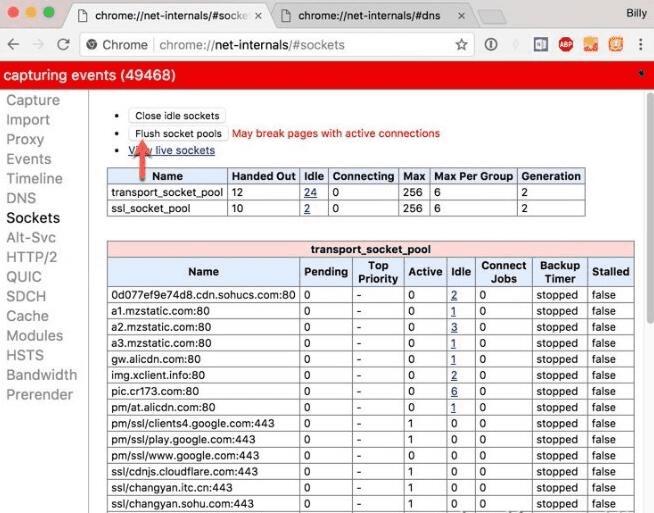Image resolution: width=654 pixels, height=513 pixels.
Task: Open idle link for 0d077ef9e74d8.cdn.sohucs.com:80
Action: [x=454, y=295]
